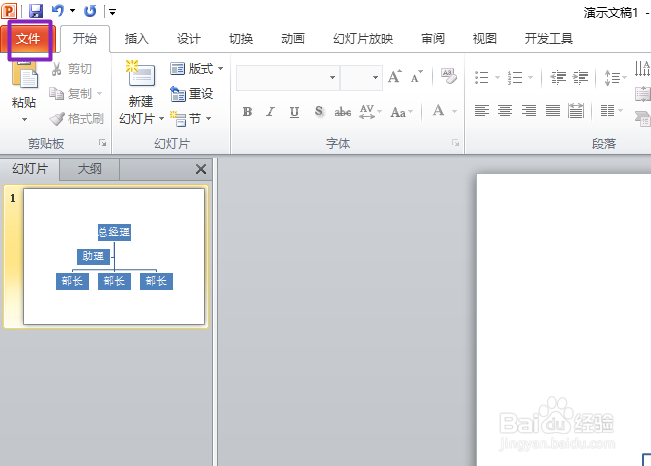This screenshot has width=651, height=466.
Task: Expand the font color dropdown arrow
Action: pos(454,111)
